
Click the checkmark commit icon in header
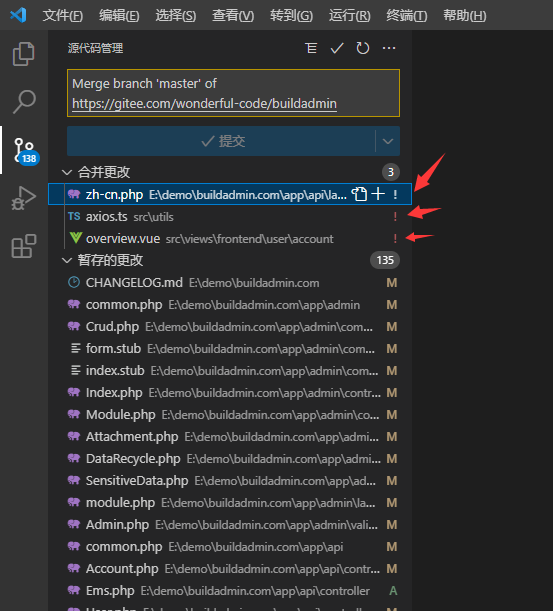coord(337,48)
